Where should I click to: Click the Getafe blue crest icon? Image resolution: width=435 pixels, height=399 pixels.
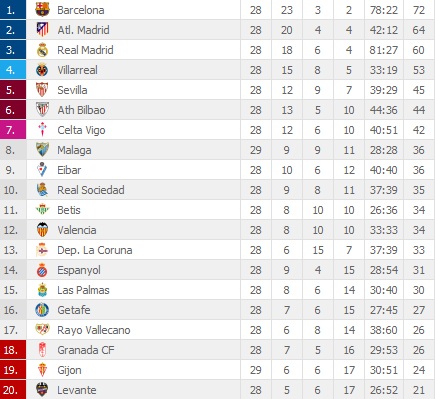42,310
